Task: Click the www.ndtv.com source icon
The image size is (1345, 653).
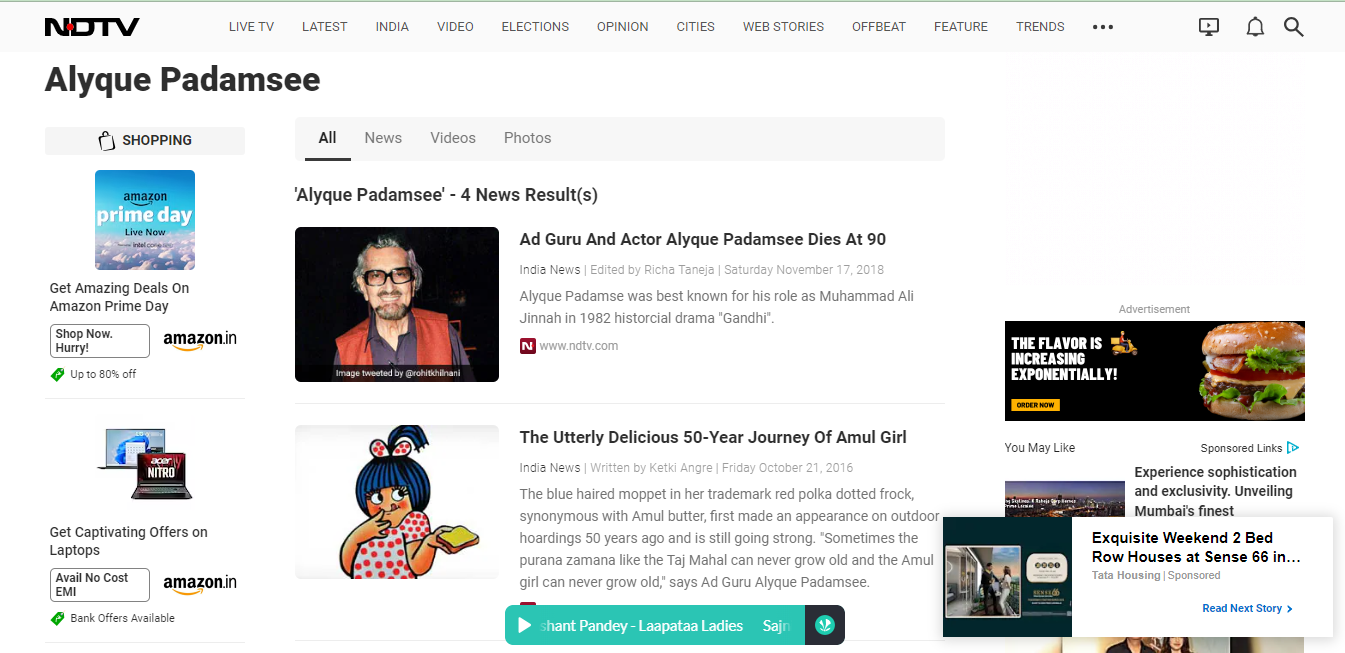Action: 527,346
